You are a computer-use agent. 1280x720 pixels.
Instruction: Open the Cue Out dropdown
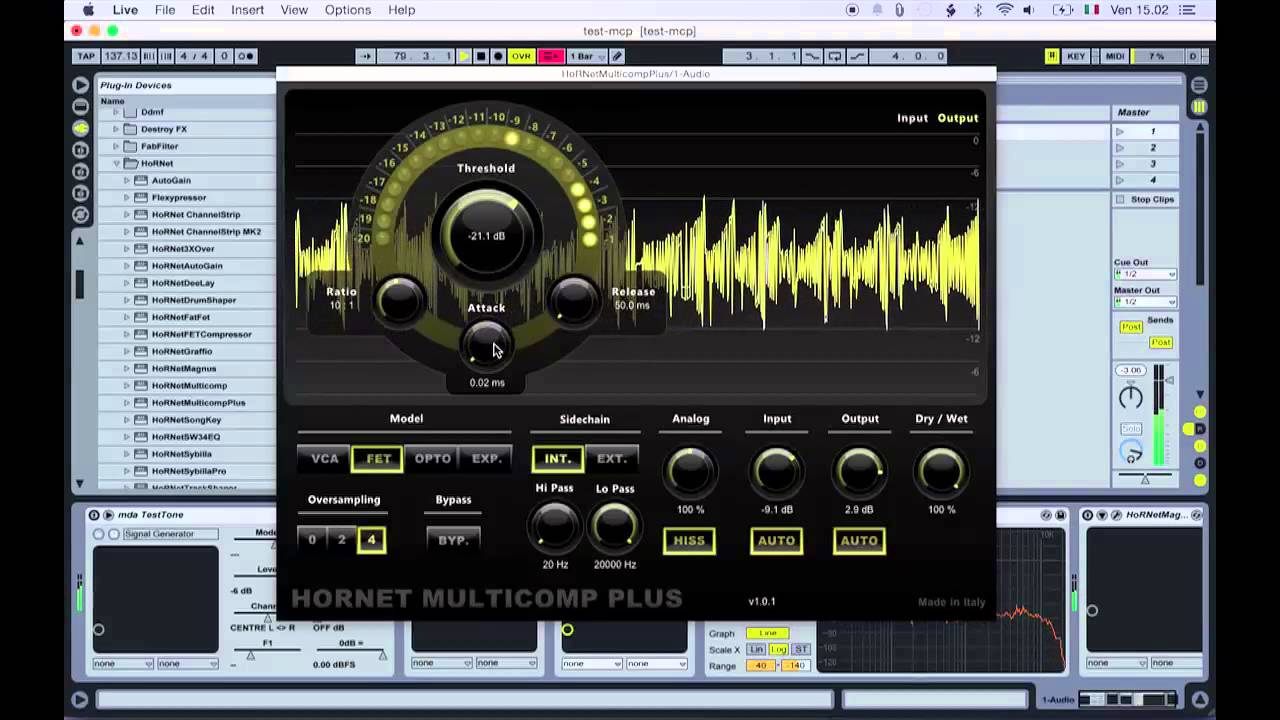pos(1145,274)
